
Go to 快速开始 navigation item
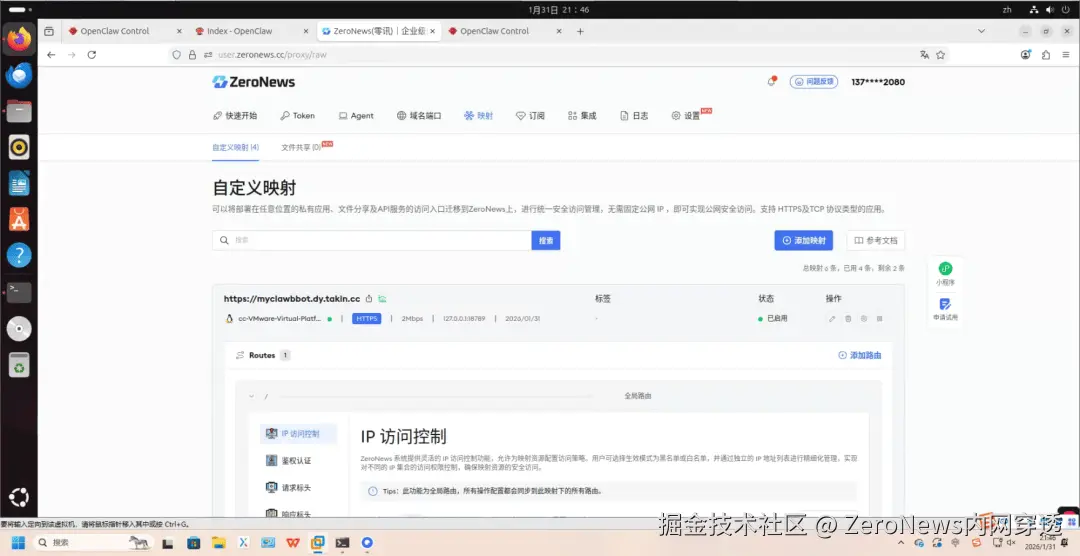coord(235,116)
